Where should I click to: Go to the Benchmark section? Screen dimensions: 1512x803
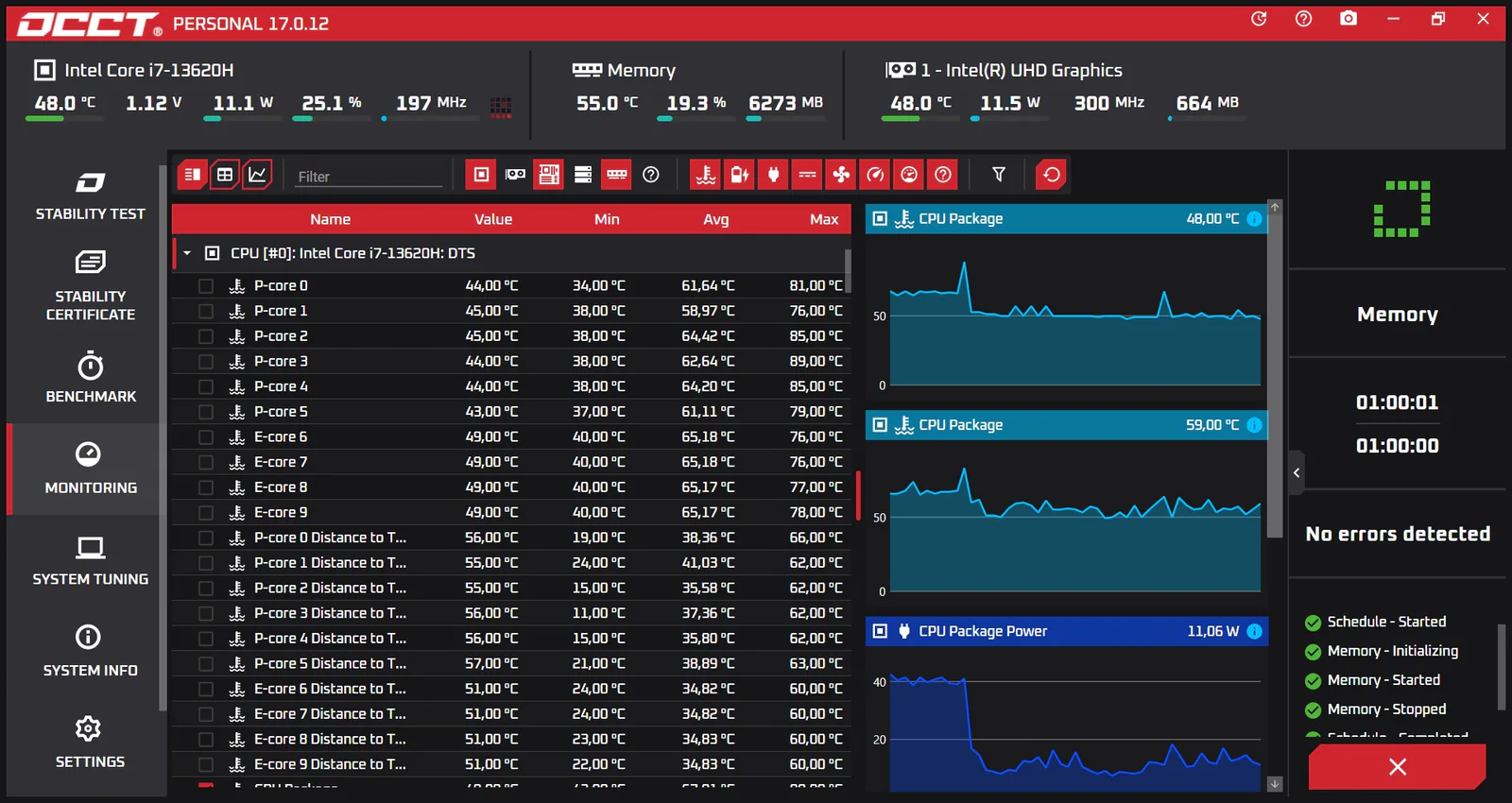click(90, 377)
